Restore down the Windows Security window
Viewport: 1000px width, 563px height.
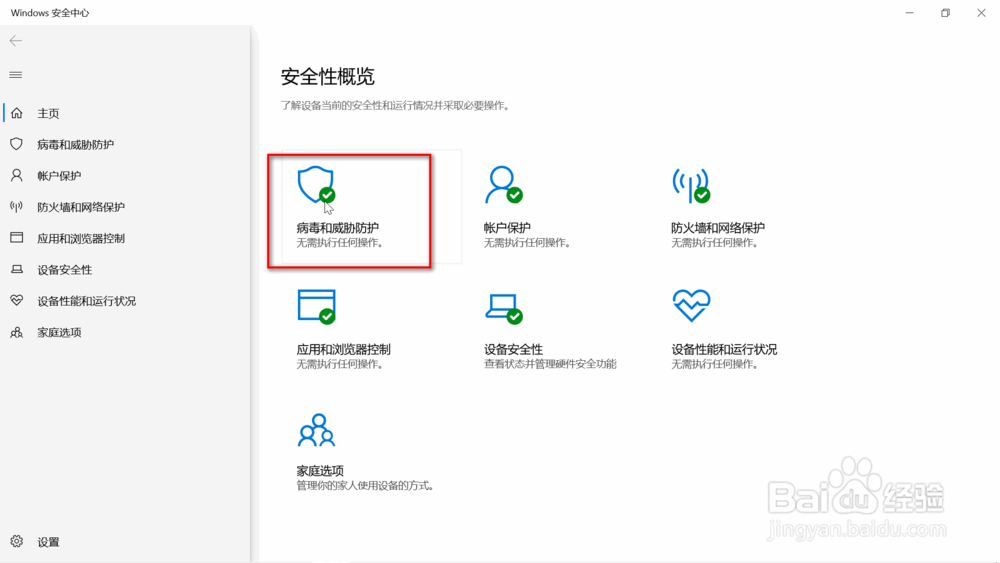click(x=945, y=13)
